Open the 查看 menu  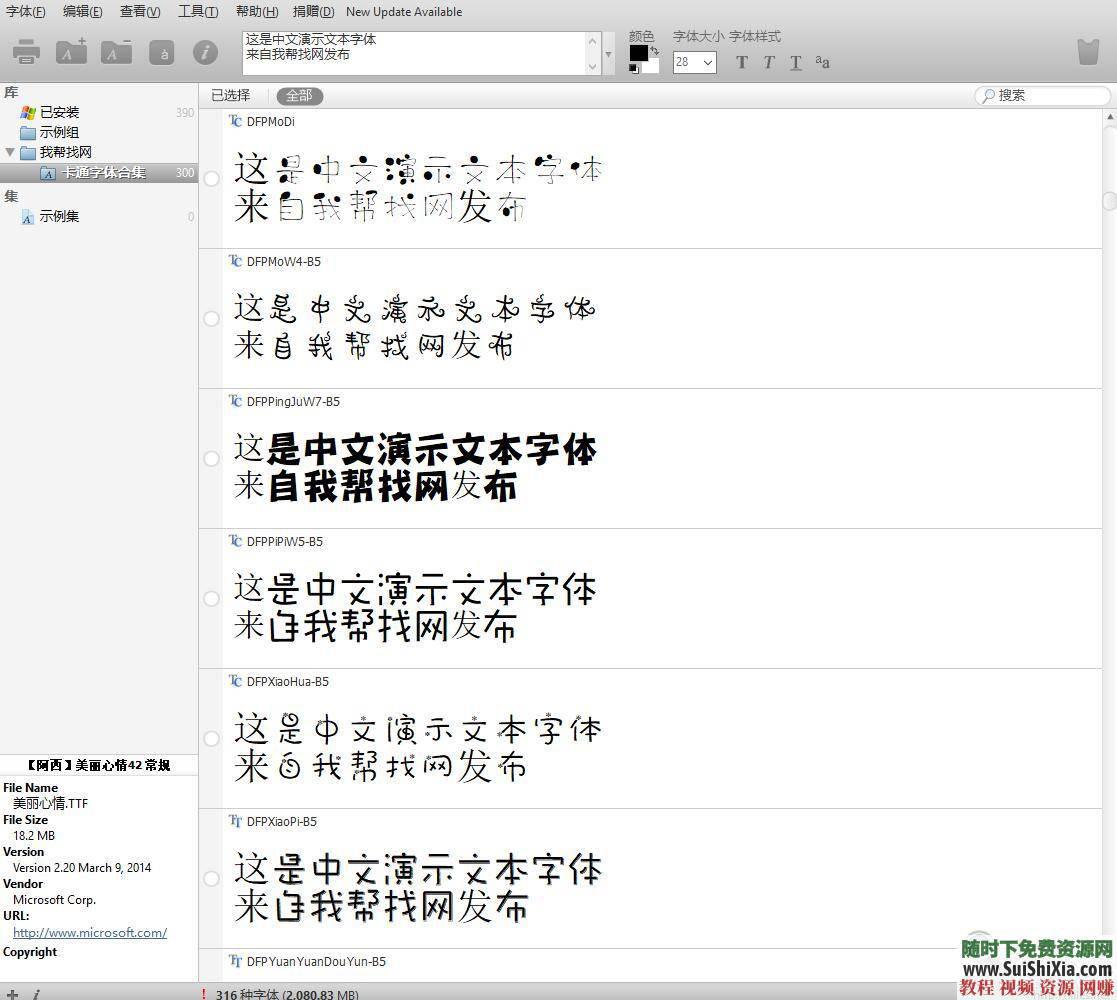pos(139,12)
